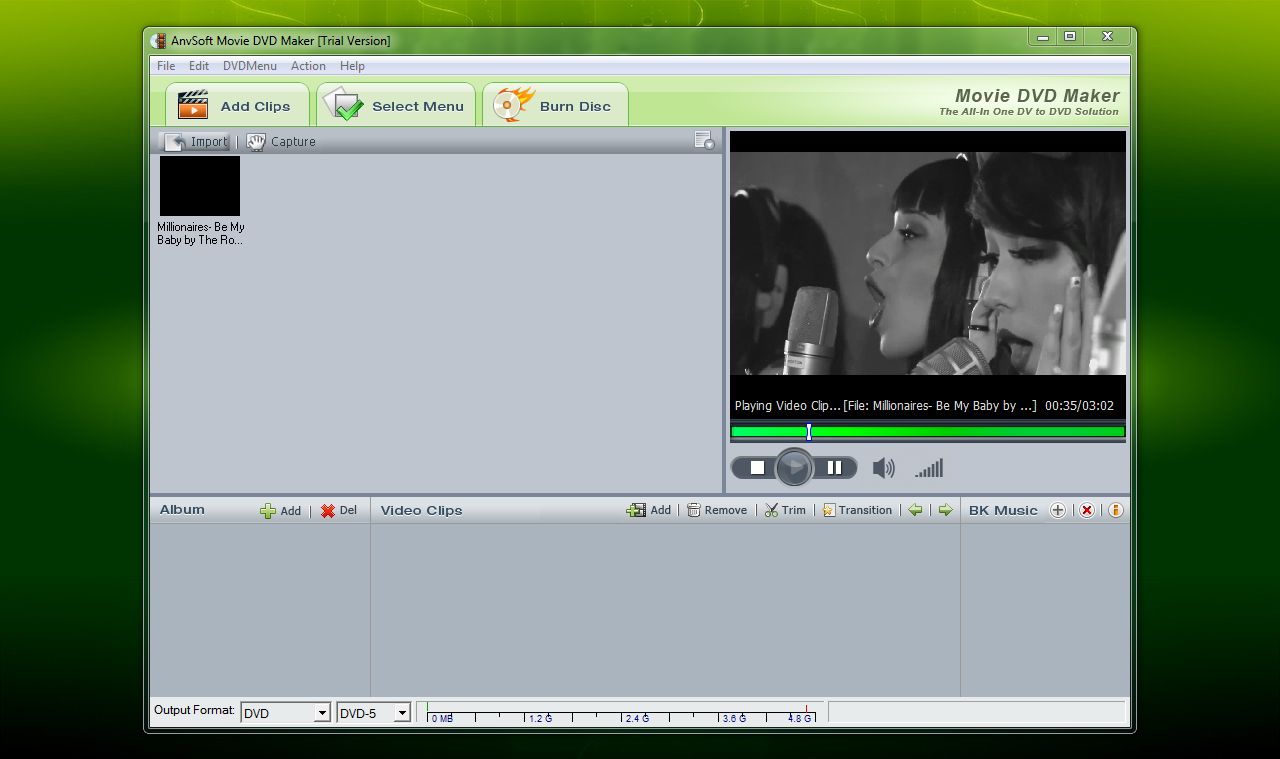This screenshot has width=1280, height=759.
Task: Click the Select Menu checkmark icon
Action: click(x=344, y=104)
